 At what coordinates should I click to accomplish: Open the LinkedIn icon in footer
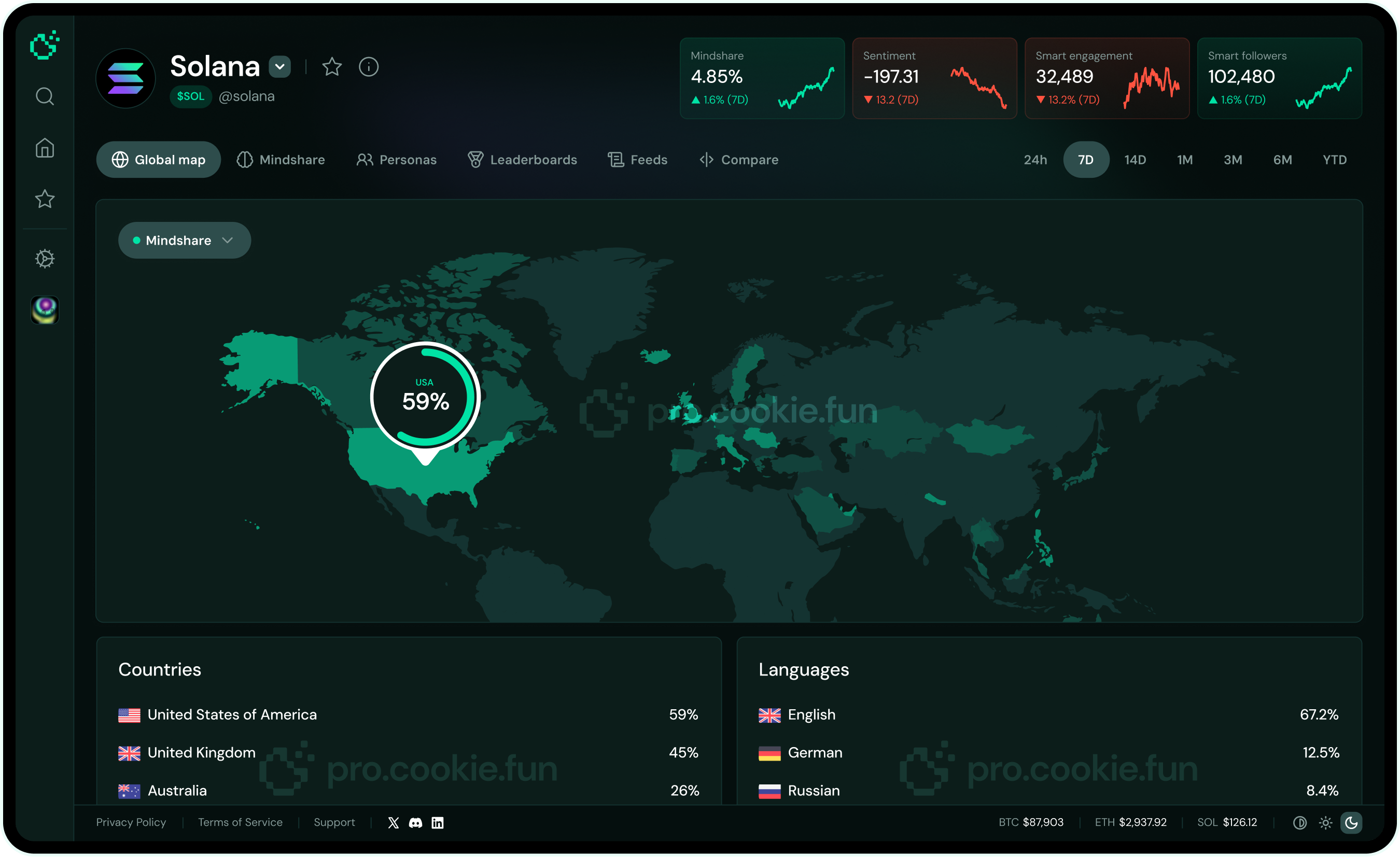click(x=438, y=823)
